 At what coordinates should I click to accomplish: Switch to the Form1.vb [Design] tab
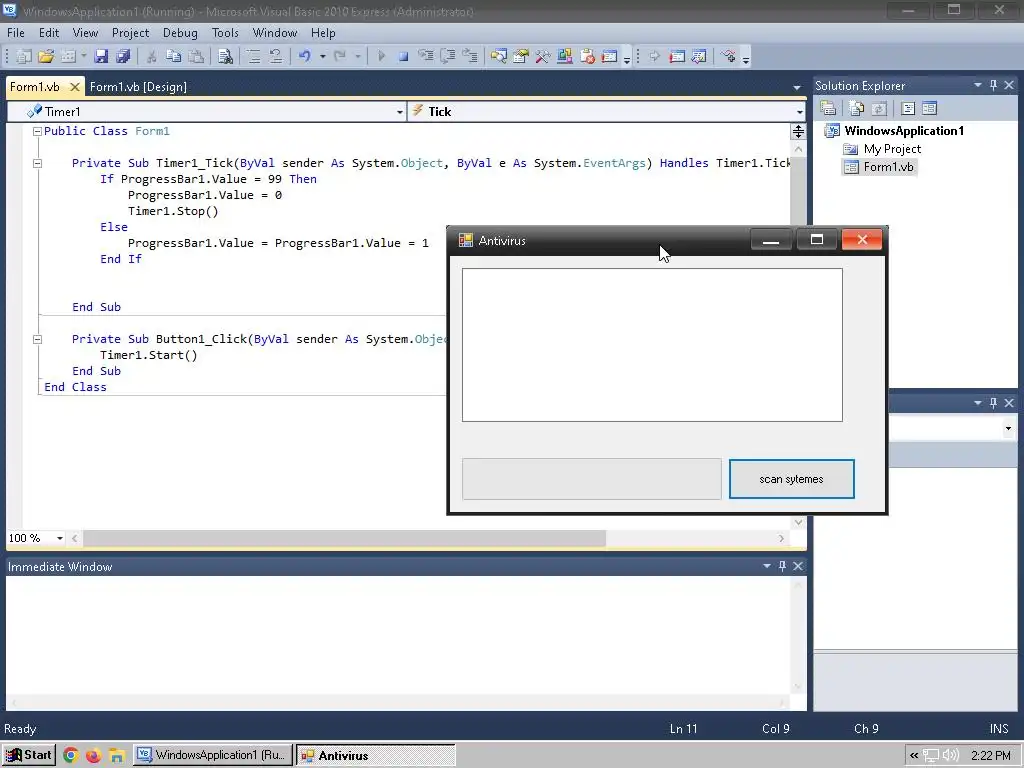[138, 87]
